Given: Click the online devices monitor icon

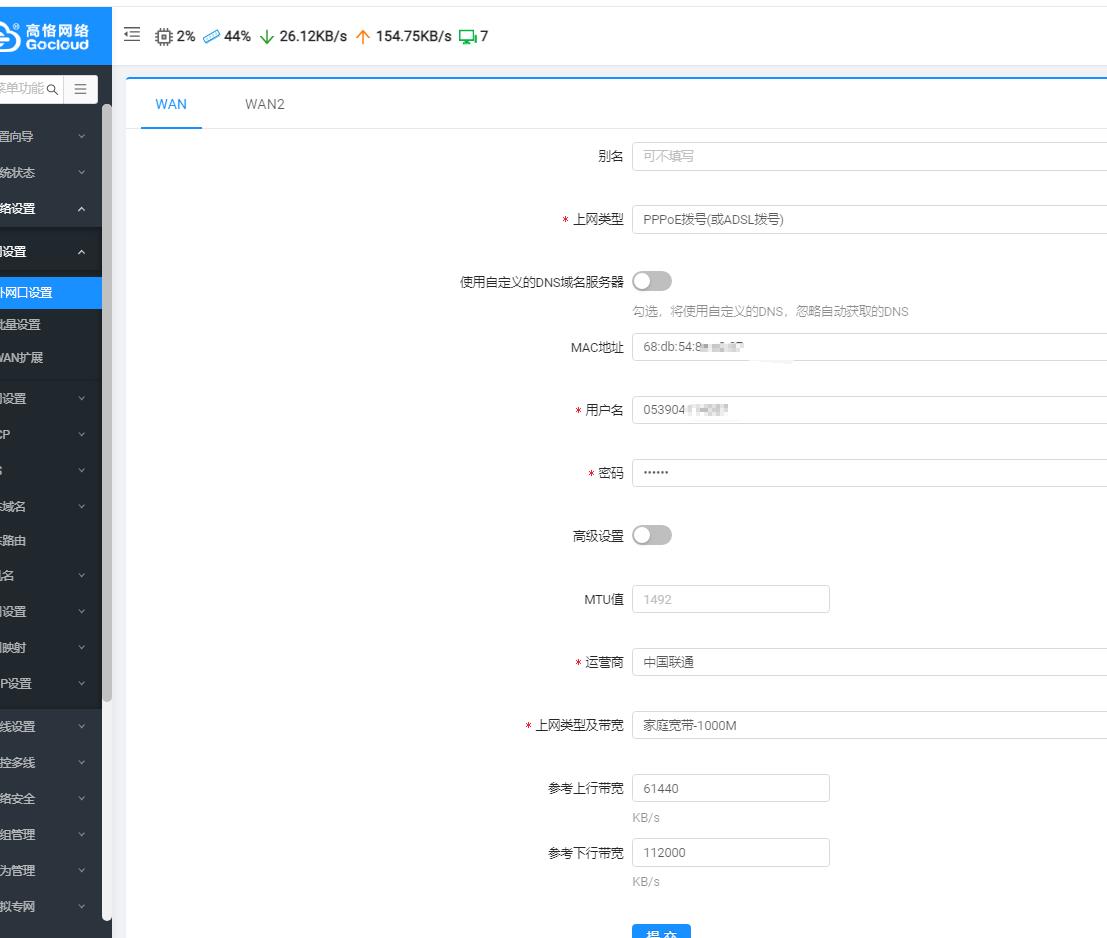Looking at the screenshot, I should (467, 36).
